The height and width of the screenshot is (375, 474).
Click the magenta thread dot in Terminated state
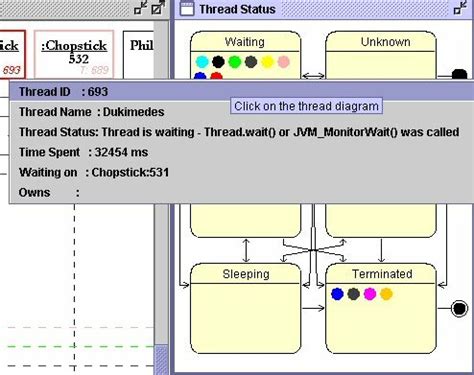370,294
